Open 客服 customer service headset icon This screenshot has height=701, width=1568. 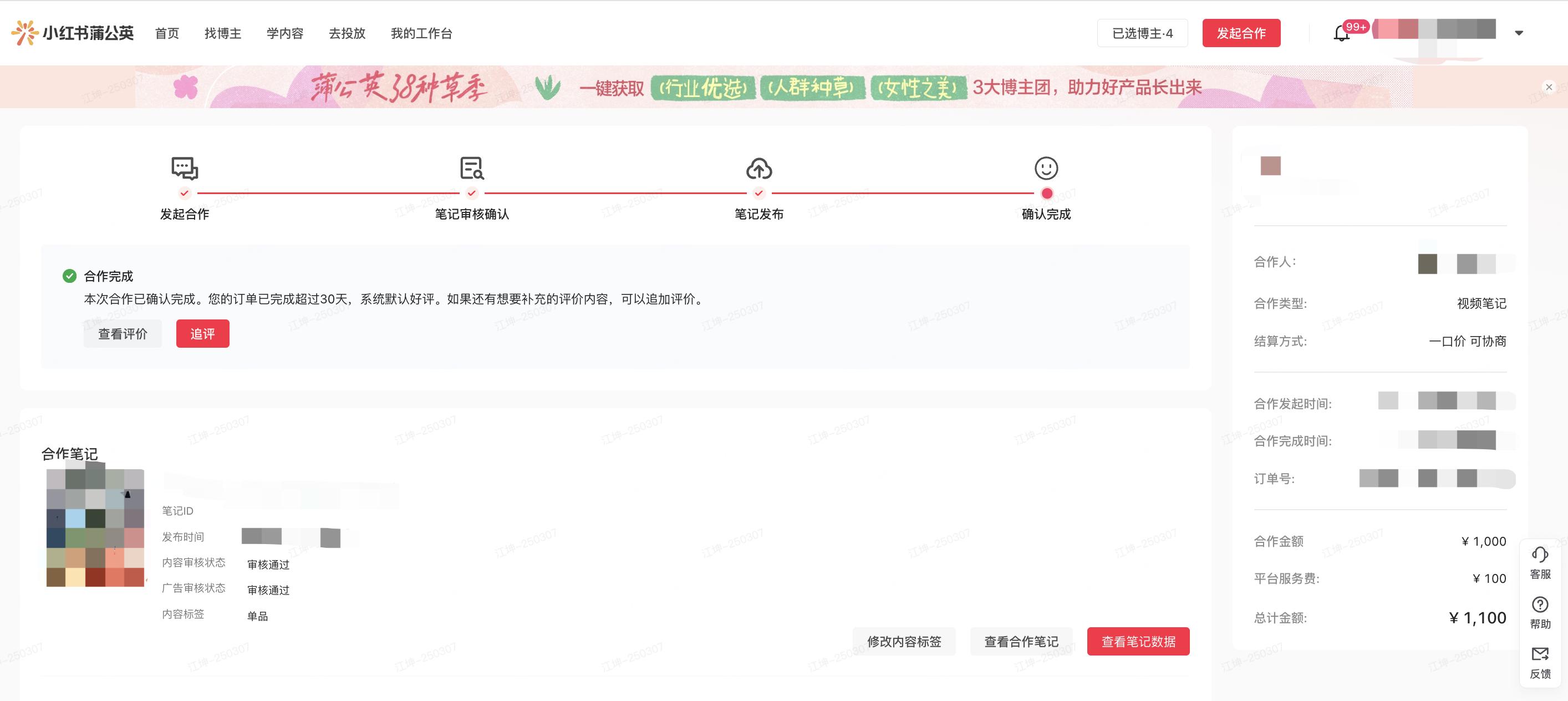click(x=1540, y=555)
